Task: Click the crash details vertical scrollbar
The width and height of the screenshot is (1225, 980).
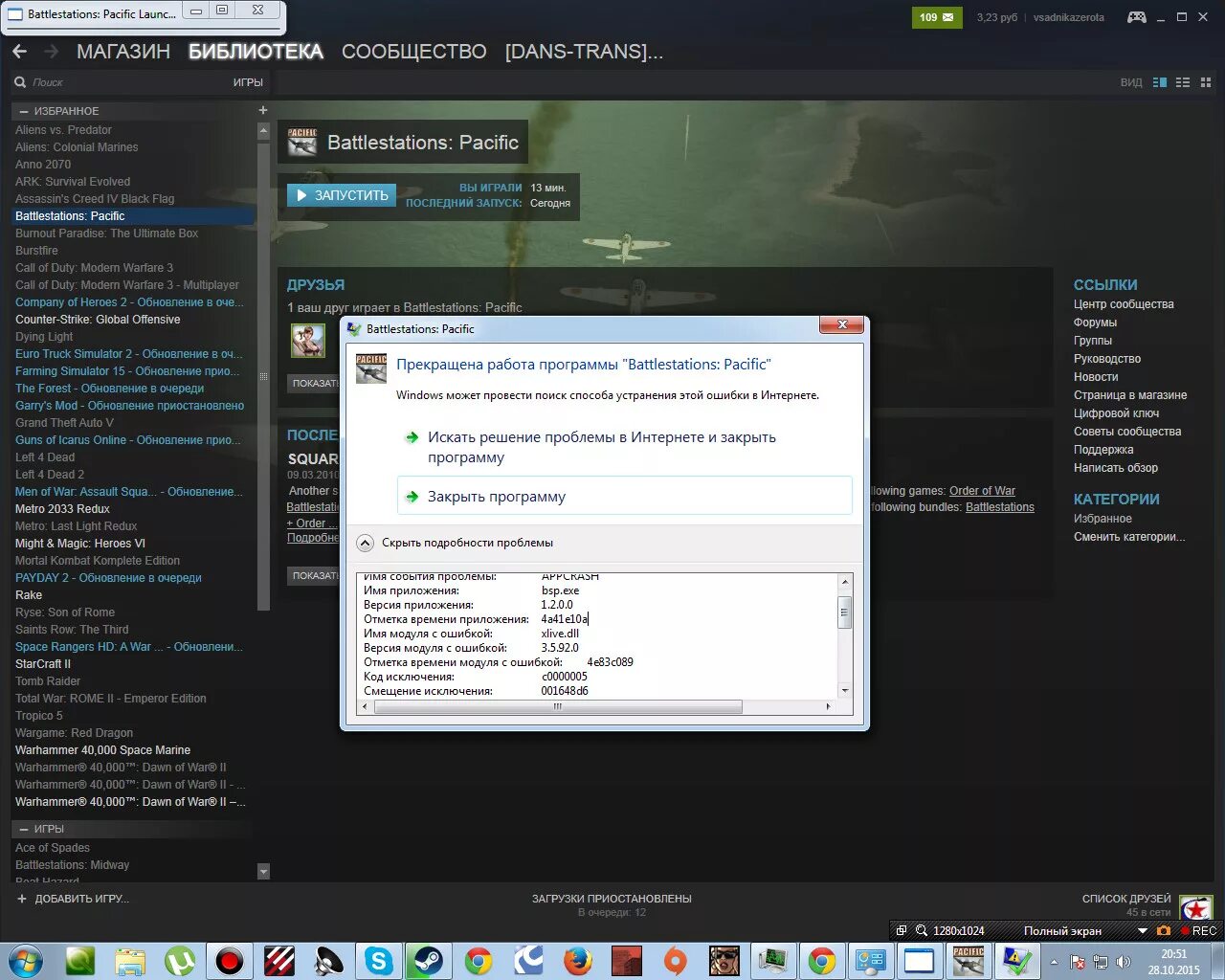Action: coord(844,612)
